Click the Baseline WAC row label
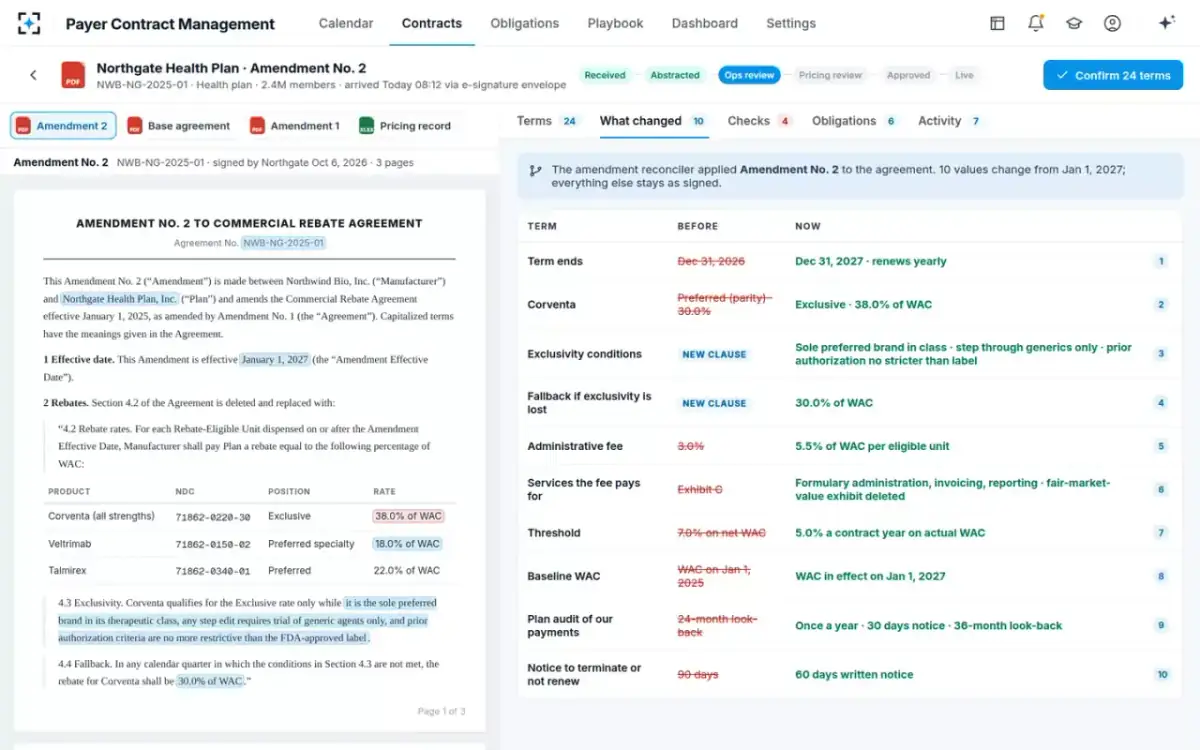 [x=564, y=576]
